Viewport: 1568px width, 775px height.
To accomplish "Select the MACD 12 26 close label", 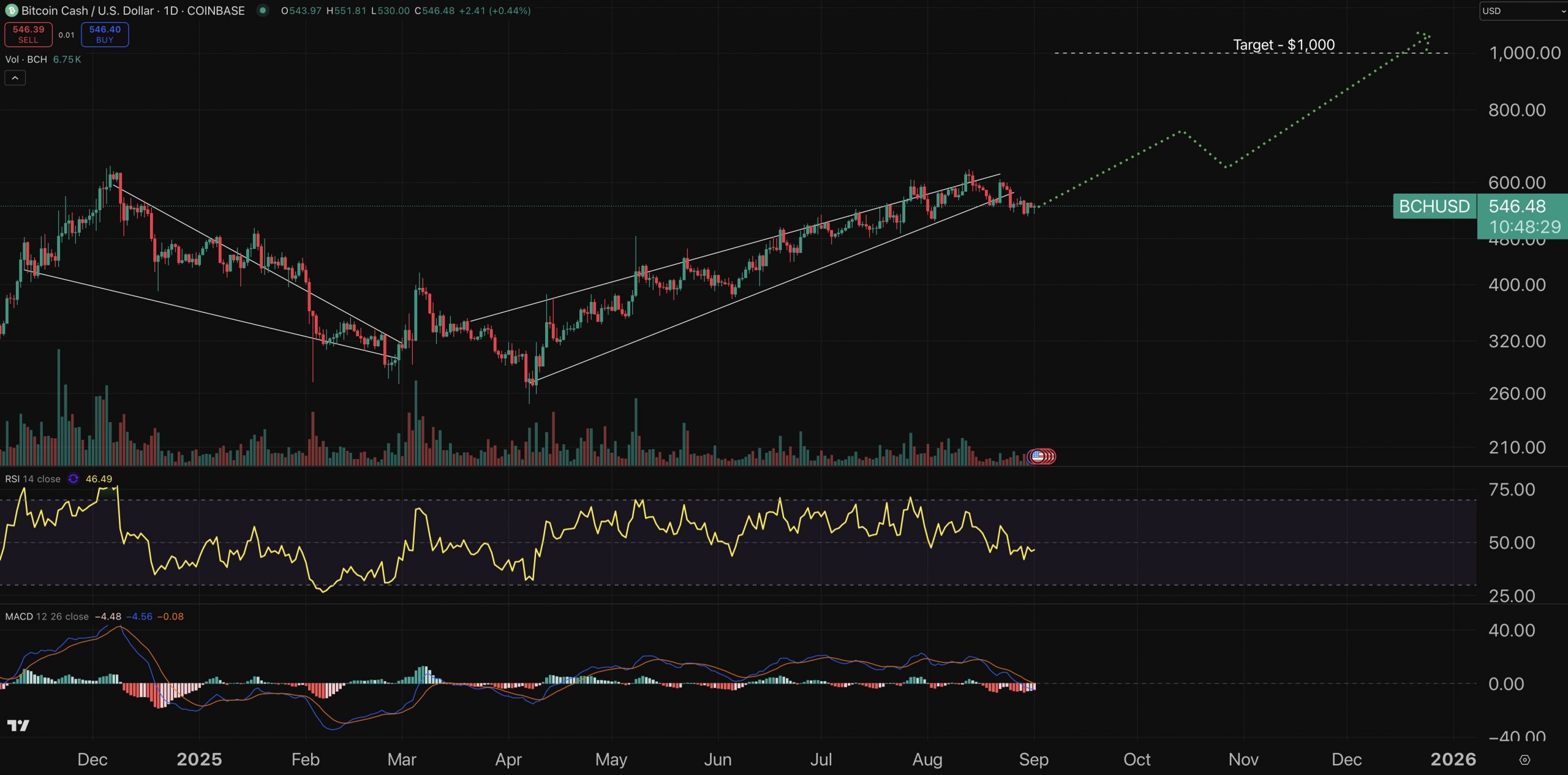I will coord(47,616).
